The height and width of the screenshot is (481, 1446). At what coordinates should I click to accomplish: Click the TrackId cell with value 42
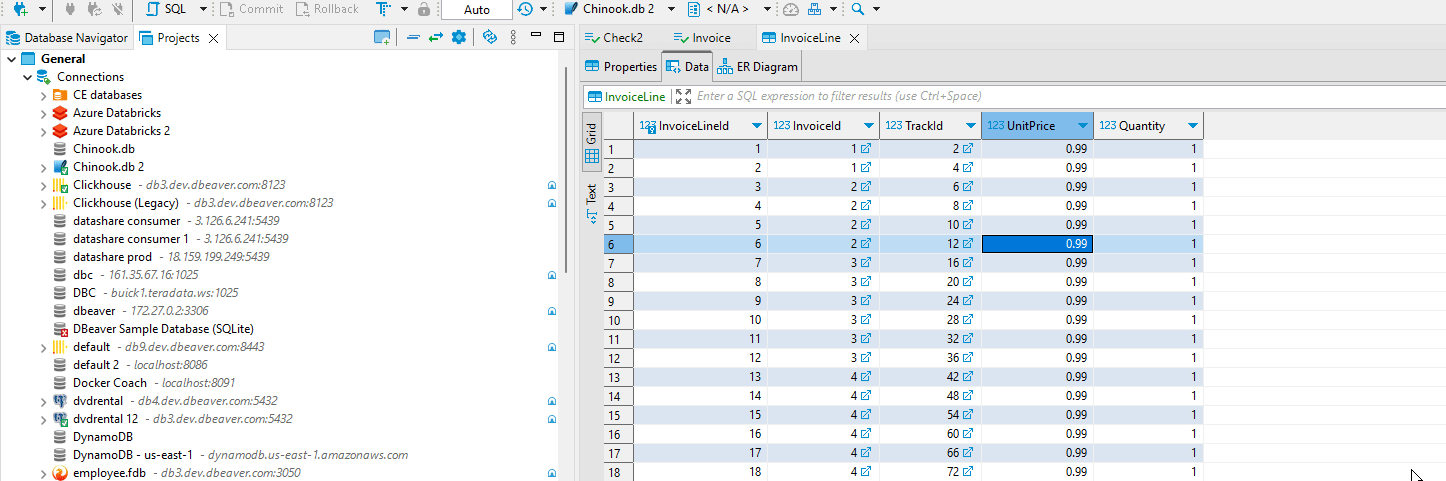(x=930, y=377)
